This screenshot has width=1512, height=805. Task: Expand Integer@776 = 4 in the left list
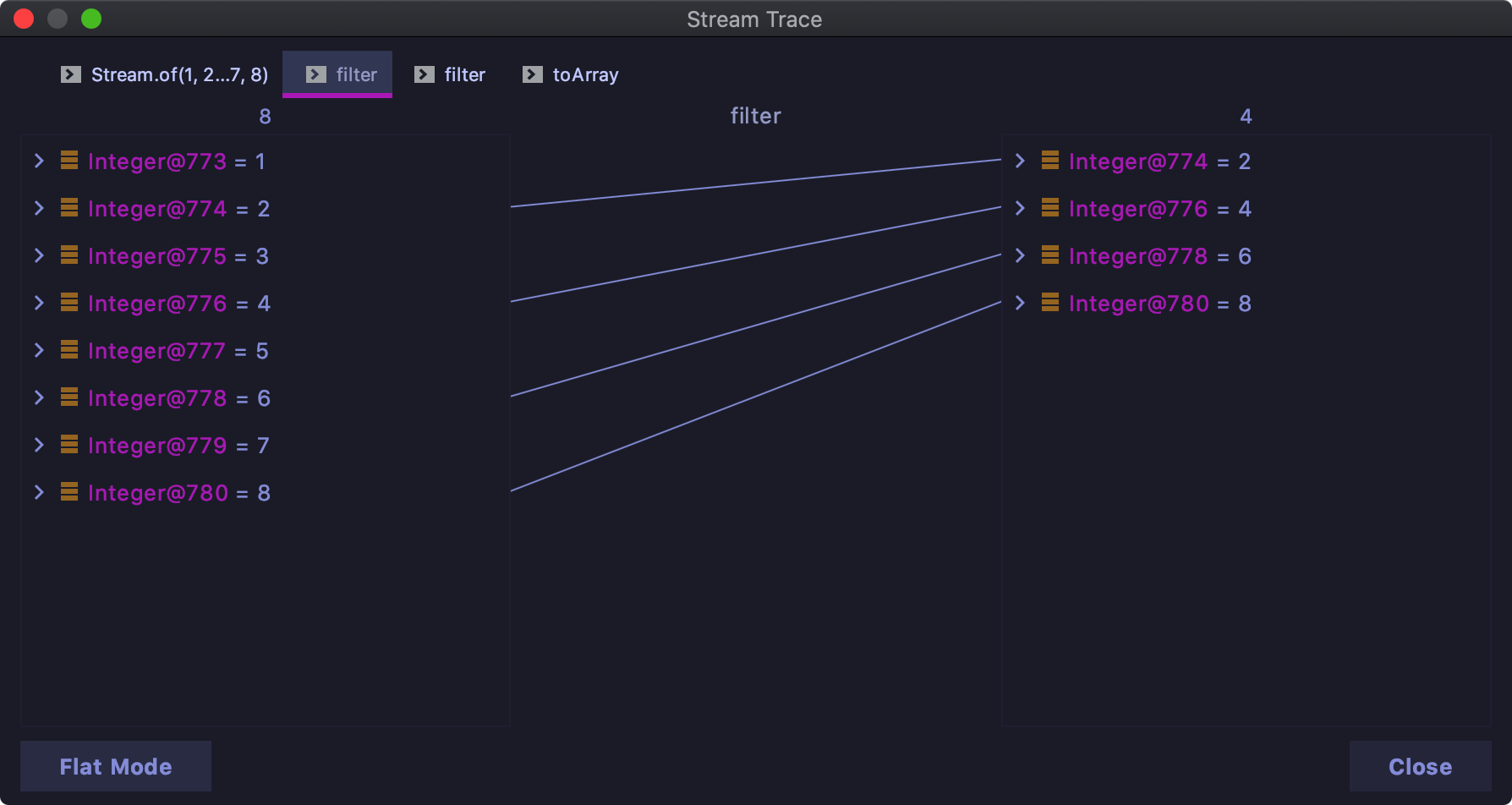(39, 303)
